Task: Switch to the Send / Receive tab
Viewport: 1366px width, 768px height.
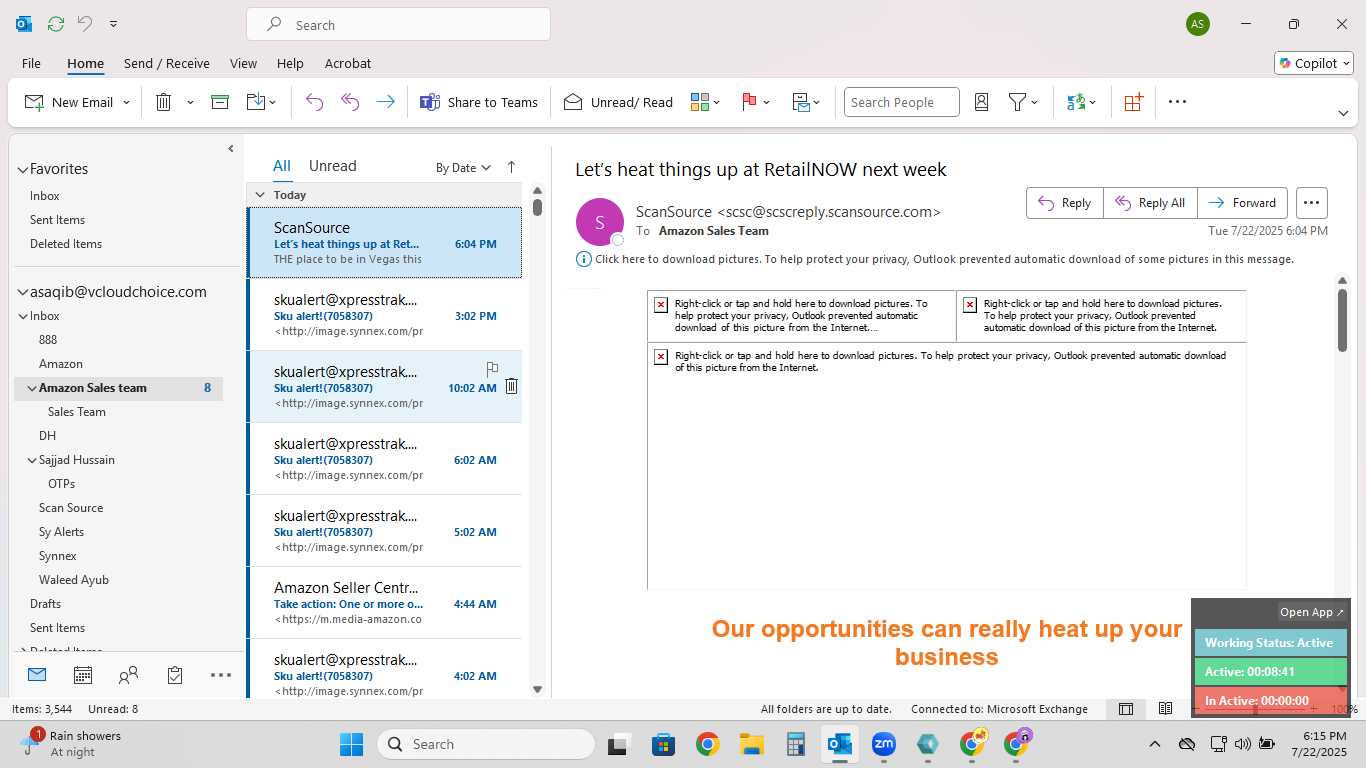Action: tap(167, 63)
